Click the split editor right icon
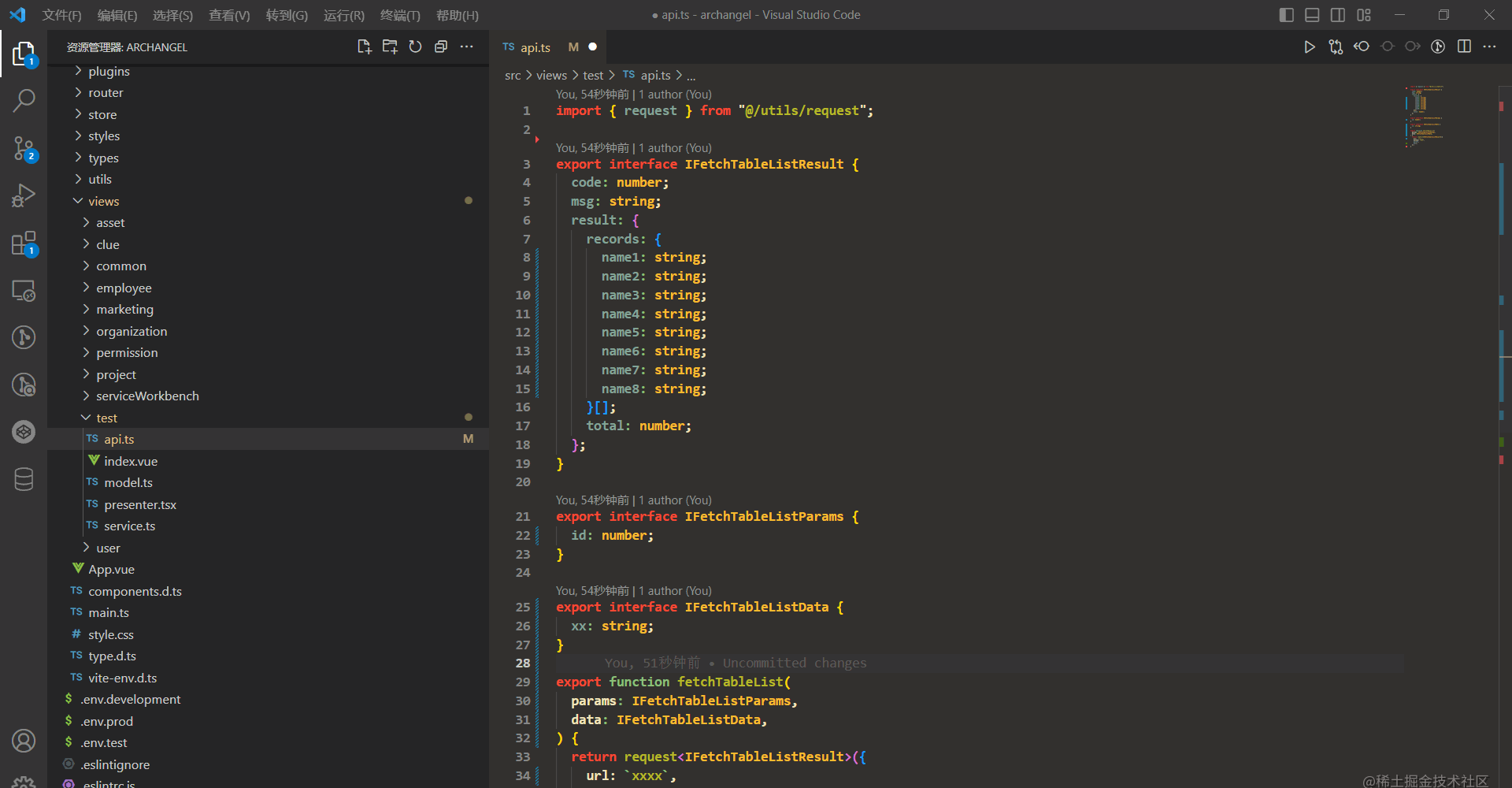This screenshot has height=788, width=1512. coord(1464,46)
